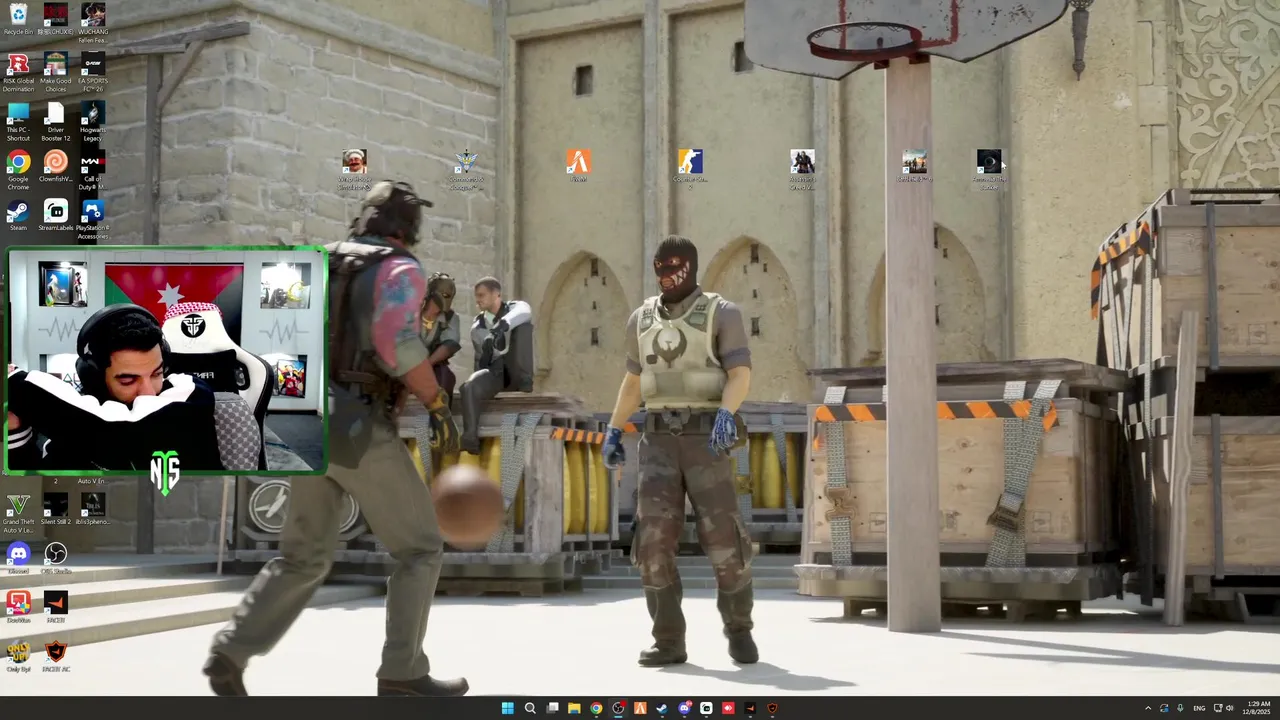The width and height of the screenshot is (1280, 720).
Task: Open microphone indicator in system tray
Action: point(1180,708)
